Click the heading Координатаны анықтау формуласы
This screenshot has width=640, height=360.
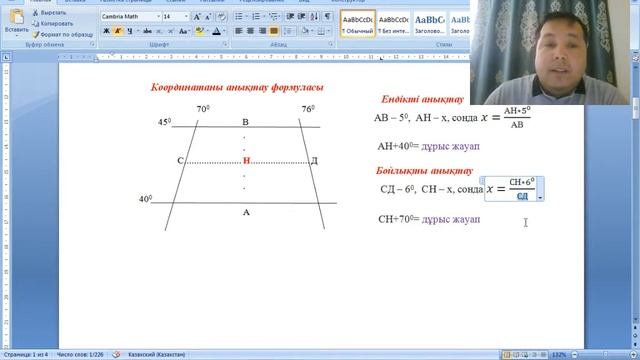[237, 87]
